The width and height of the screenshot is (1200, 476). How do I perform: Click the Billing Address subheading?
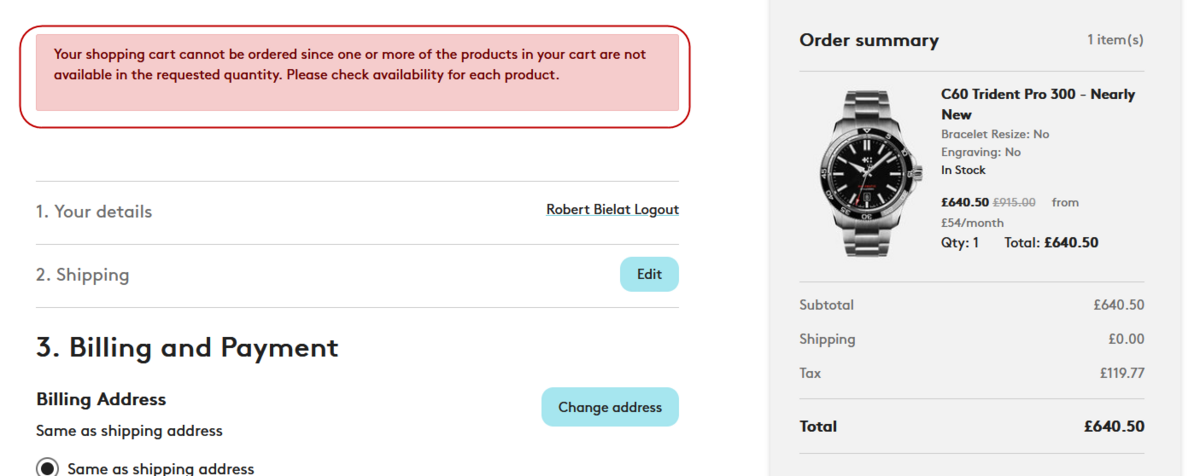pos(101,399)
